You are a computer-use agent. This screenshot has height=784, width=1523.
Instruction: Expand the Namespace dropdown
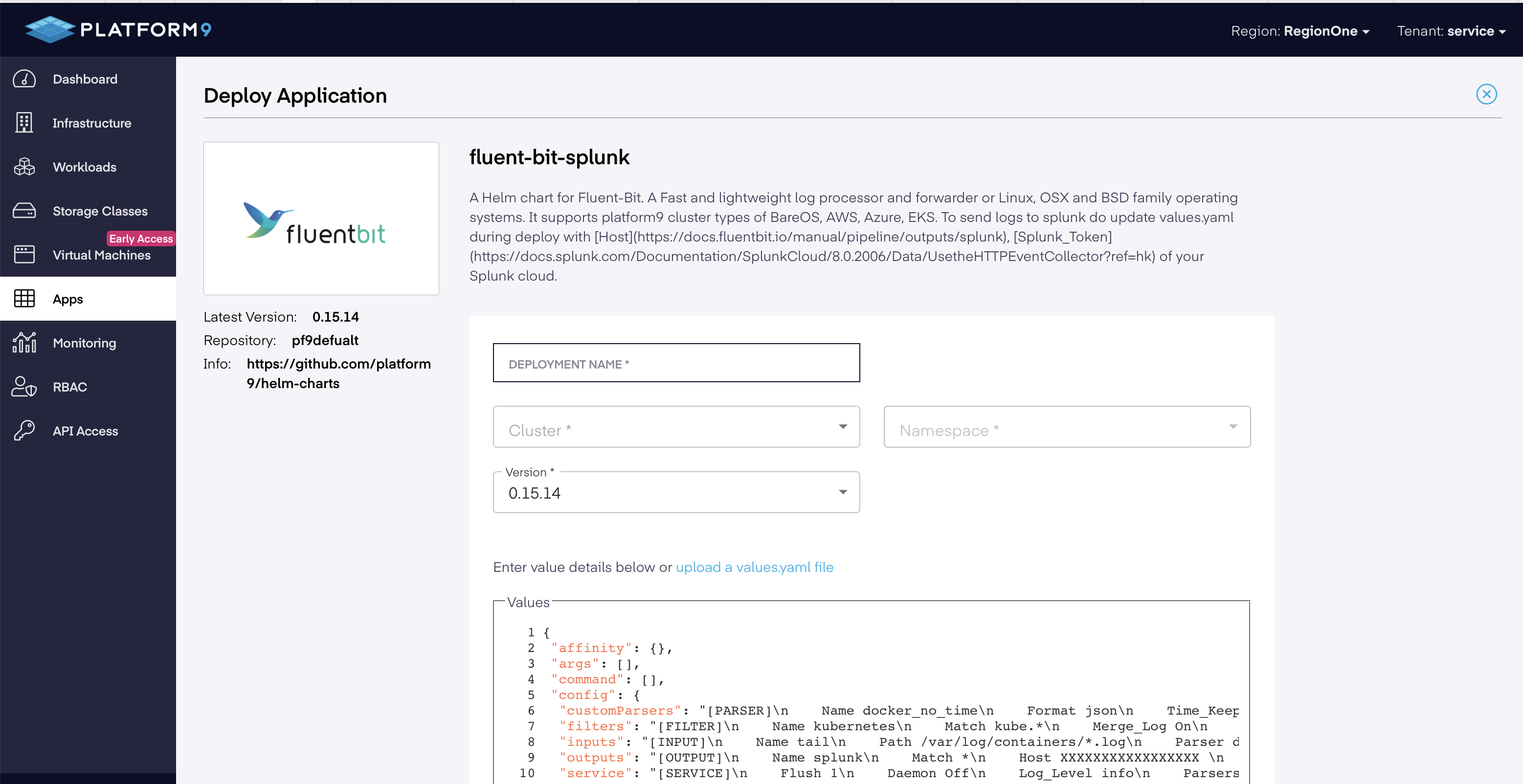click(x=1066, y=427)
